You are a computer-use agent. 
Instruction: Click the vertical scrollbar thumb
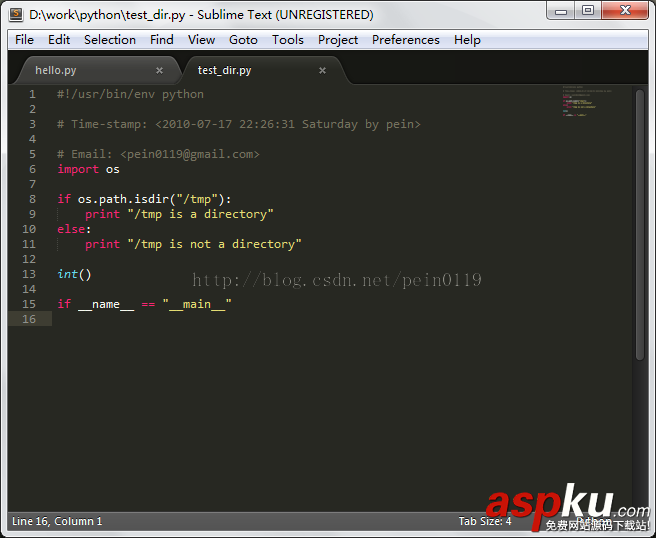[640, 225]
